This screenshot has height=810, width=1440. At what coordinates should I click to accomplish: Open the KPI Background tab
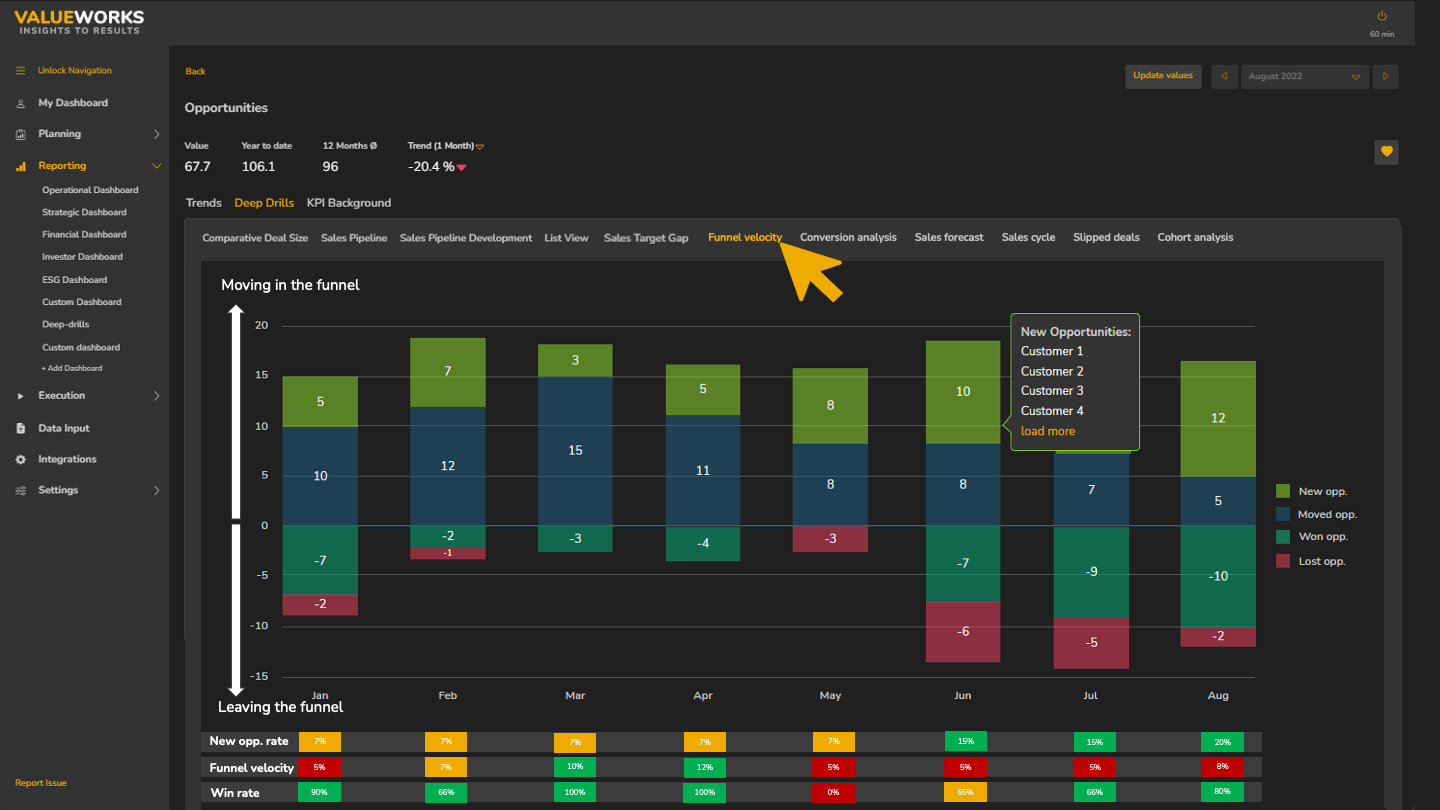(348, 203)
